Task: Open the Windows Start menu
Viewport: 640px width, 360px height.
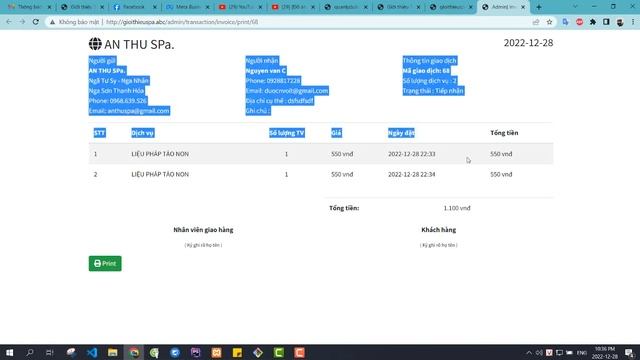Action: coord(9,352)
